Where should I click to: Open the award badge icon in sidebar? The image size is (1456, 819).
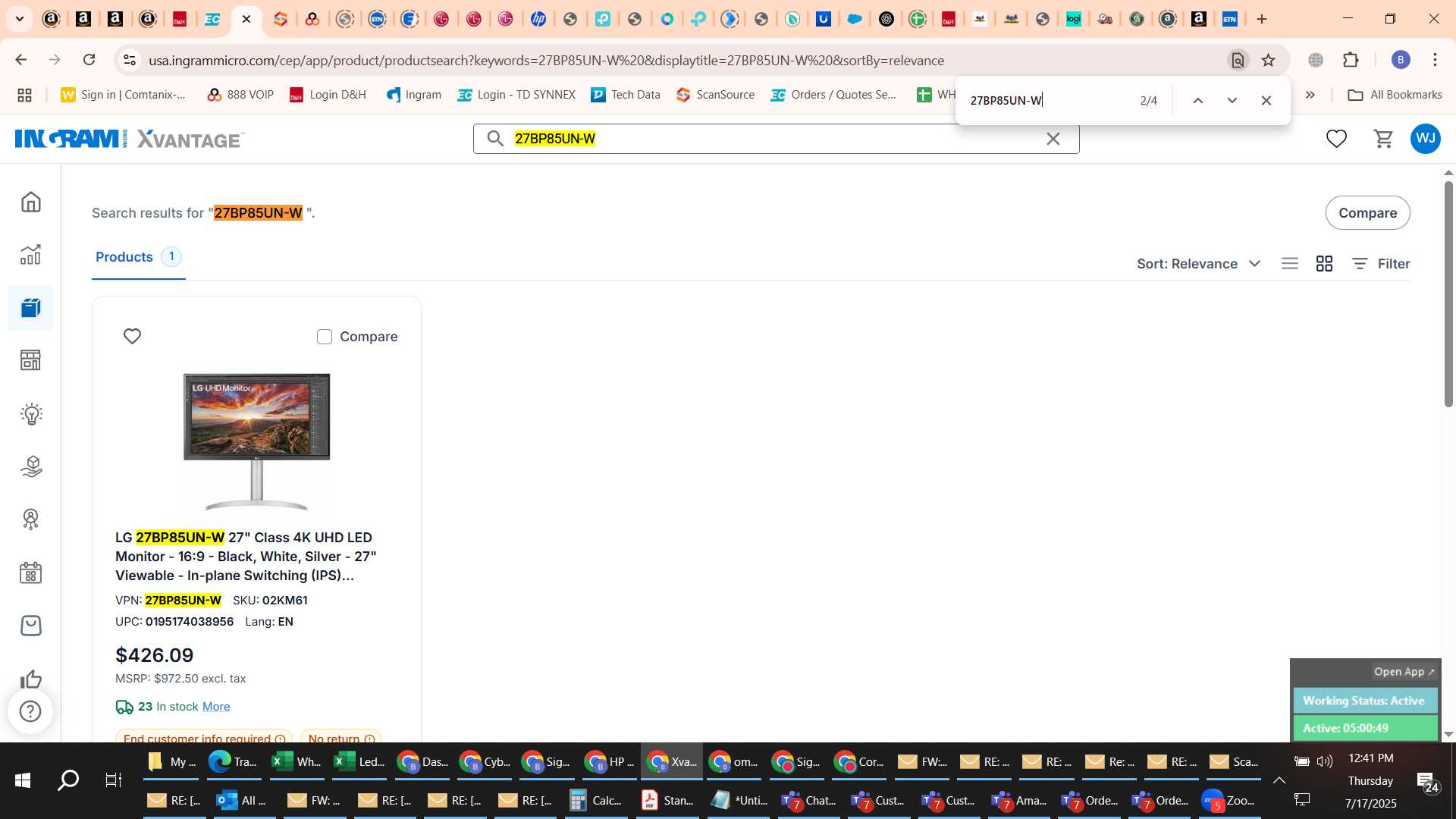click(30, 519)
